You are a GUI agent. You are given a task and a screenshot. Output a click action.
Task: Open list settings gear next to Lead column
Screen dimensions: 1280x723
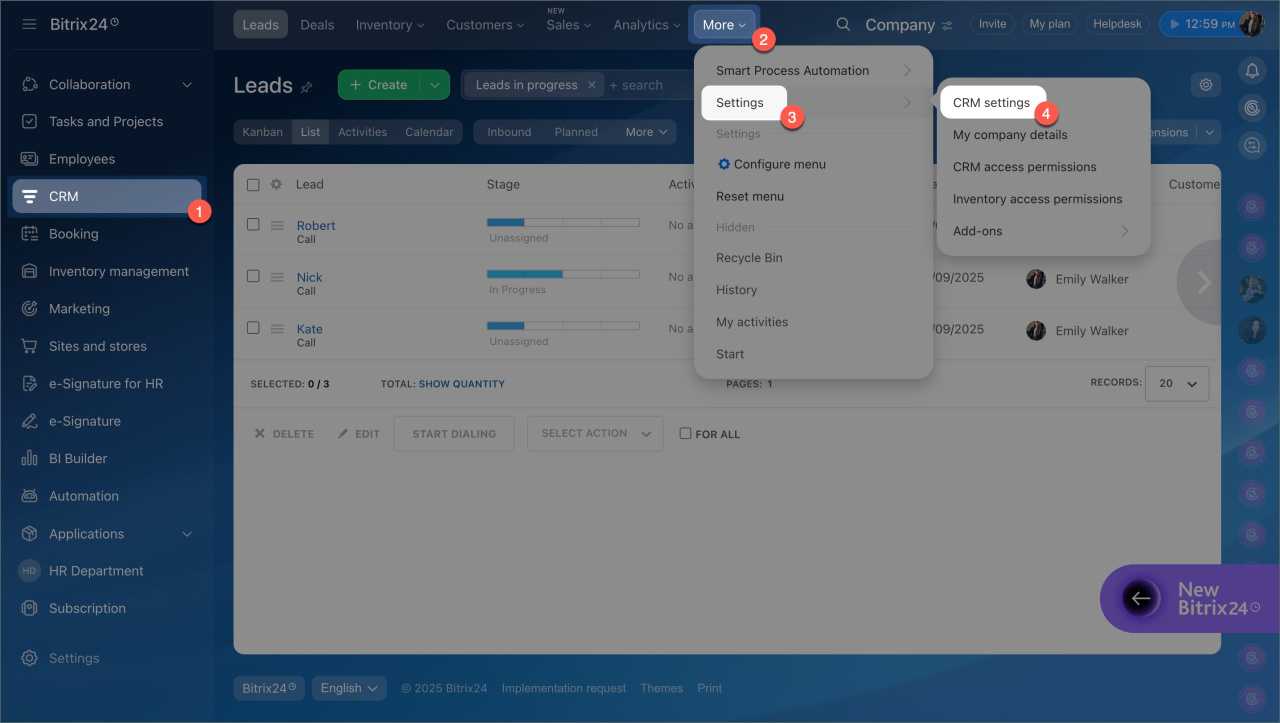click(276, 184)
